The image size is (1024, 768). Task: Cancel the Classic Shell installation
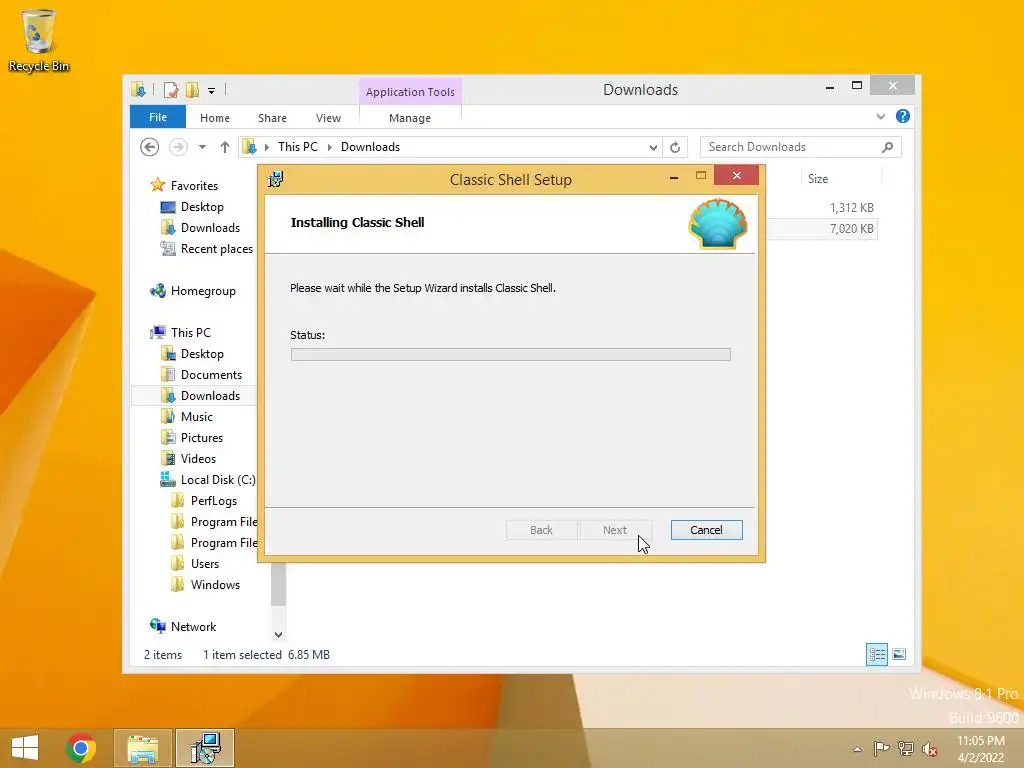pyautogui.click(x=706, y=530)
